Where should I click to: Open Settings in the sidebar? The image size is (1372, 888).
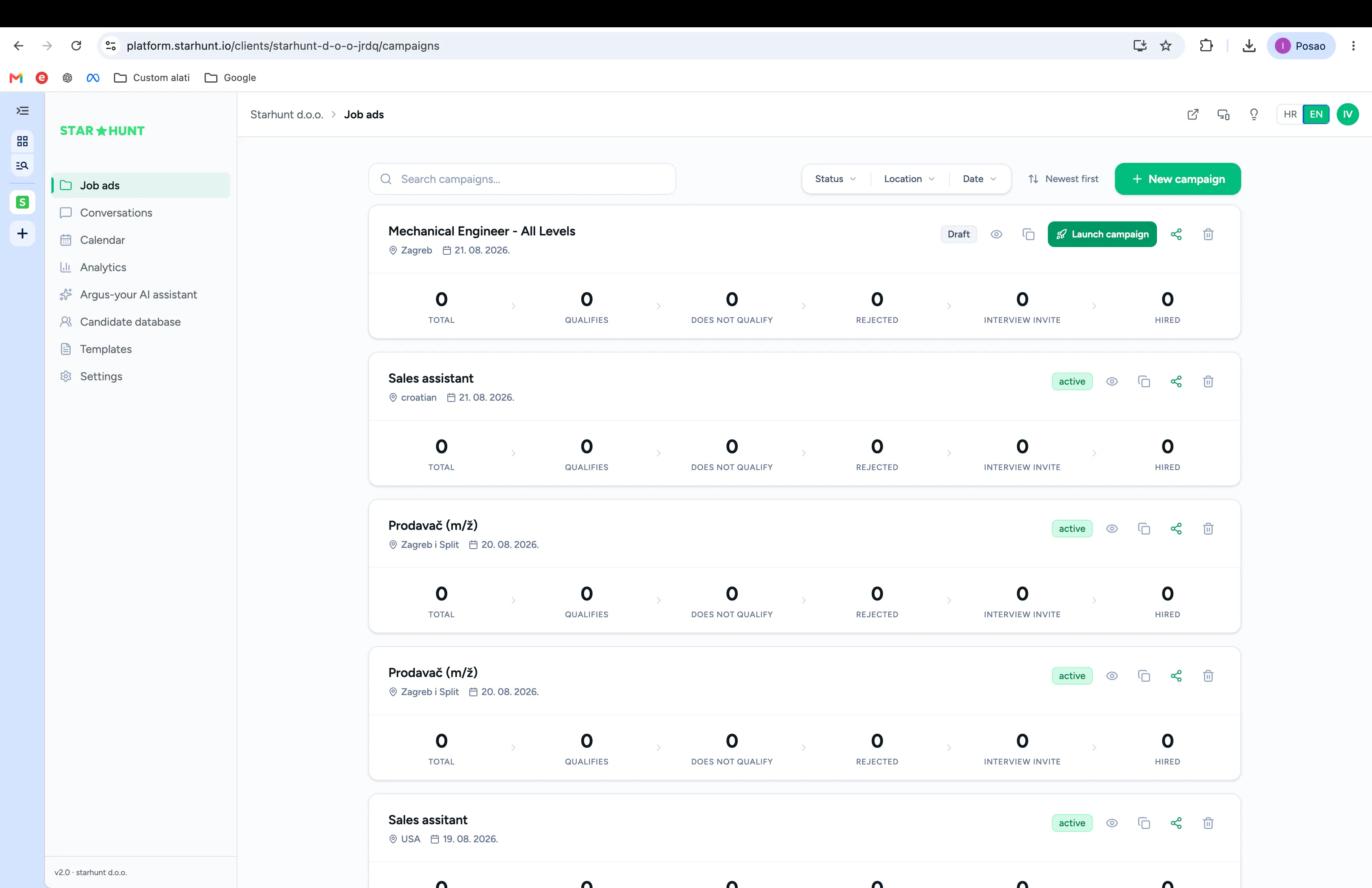141,376
